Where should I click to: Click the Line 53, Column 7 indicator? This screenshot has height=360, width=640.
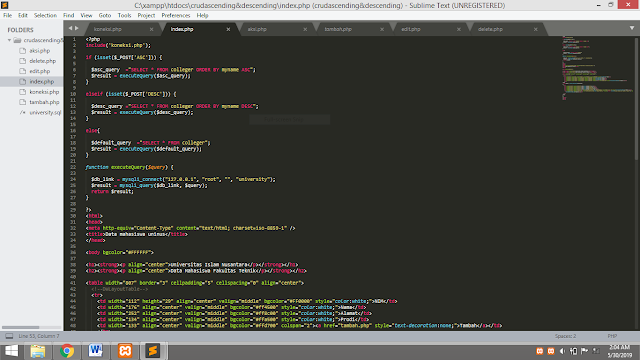coord(39,336)
